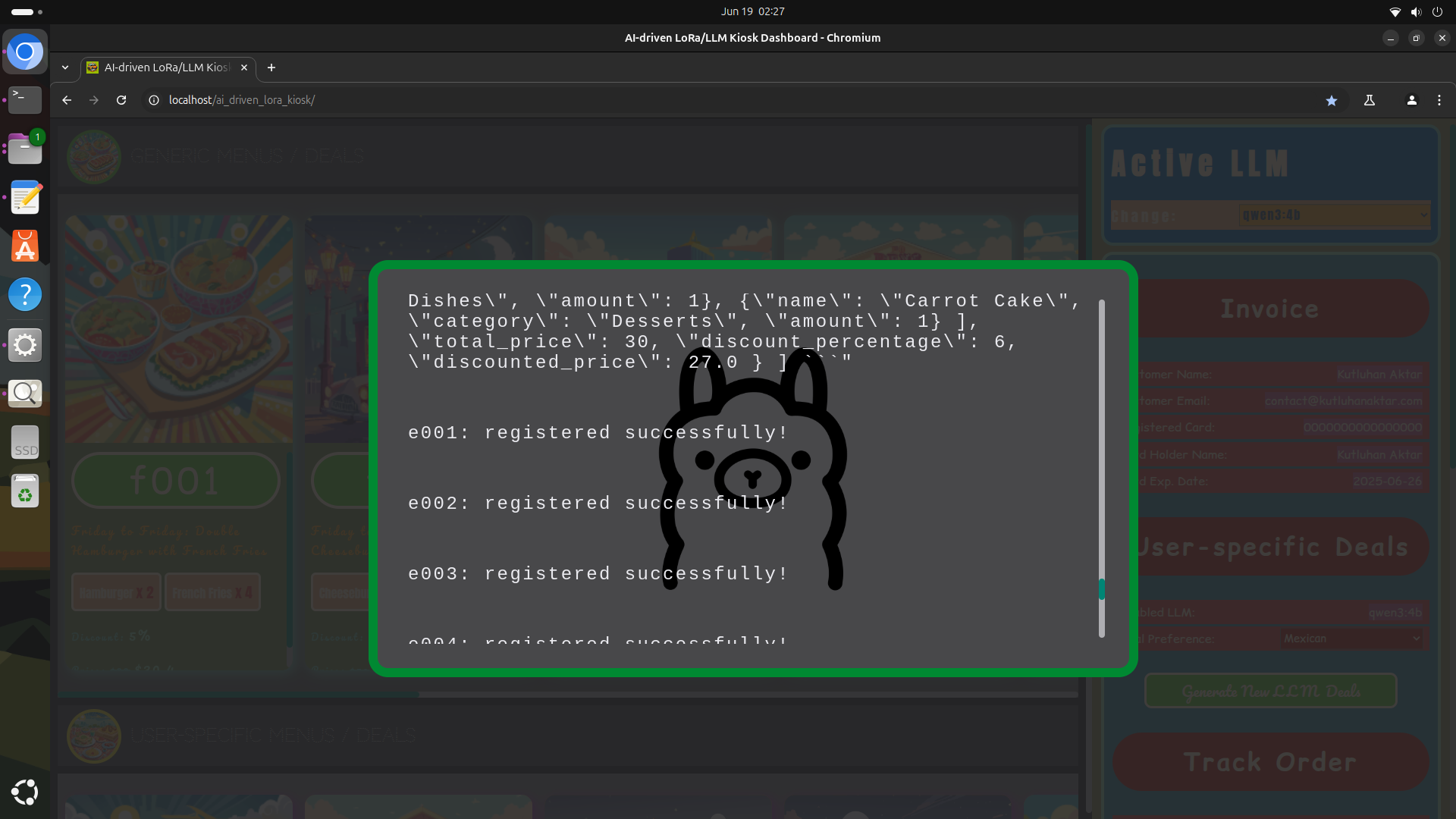Click the GENERIC MENUS / DEALS heading

(x=247, y=156)
